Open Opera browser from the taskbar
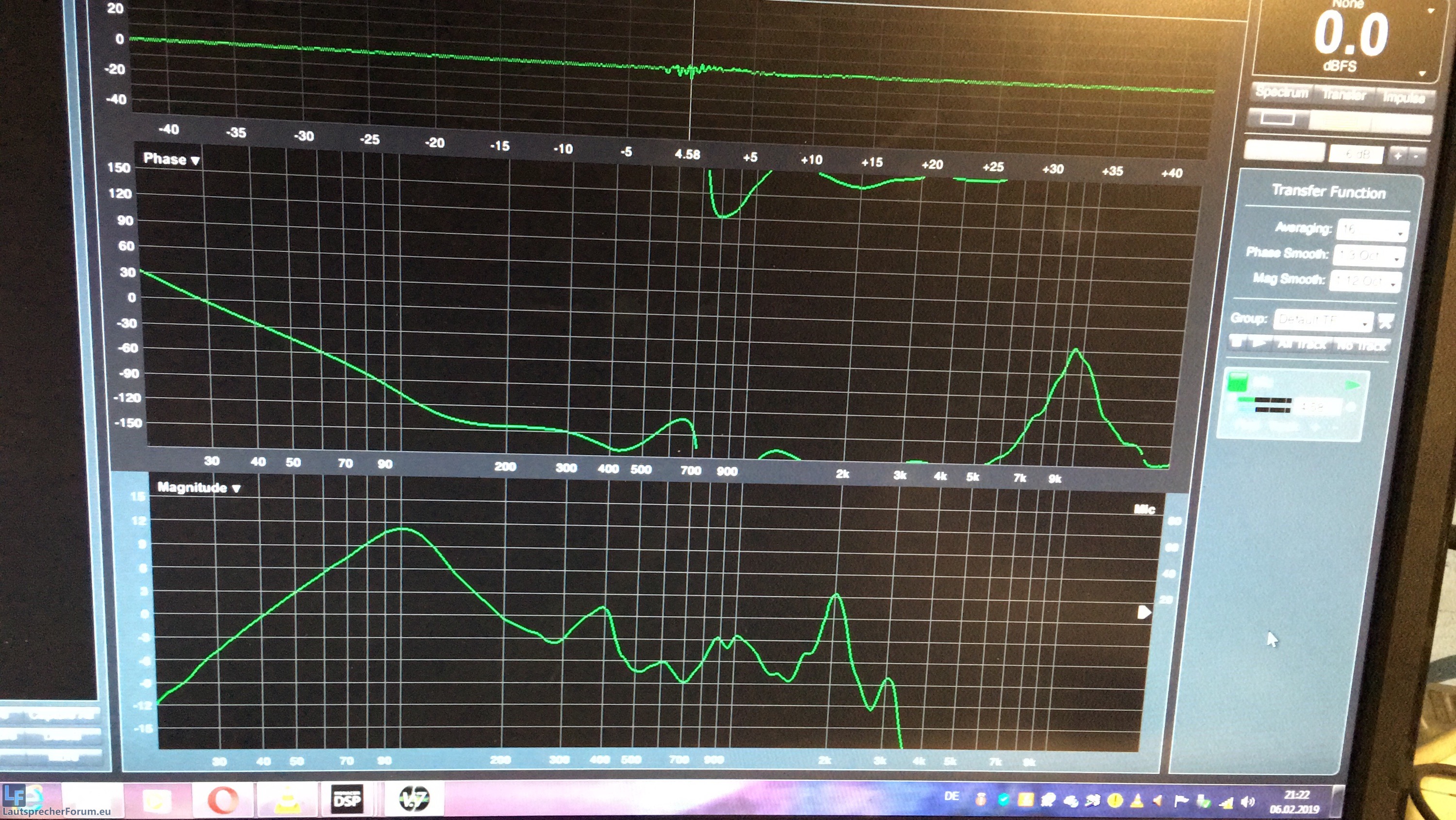1456x820 pixels. pos(222,800)
